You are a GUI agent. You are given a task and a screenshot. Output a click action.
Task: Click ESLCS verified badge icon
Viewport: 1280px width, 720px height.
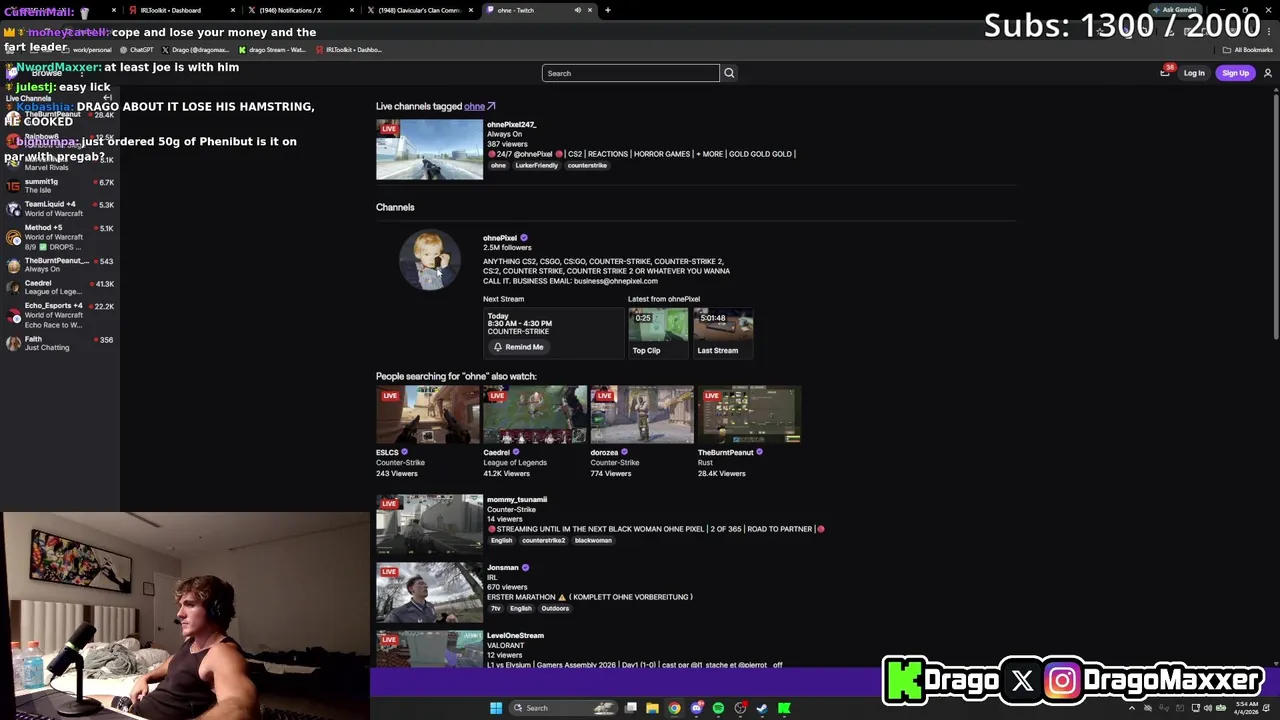(404, 452)
